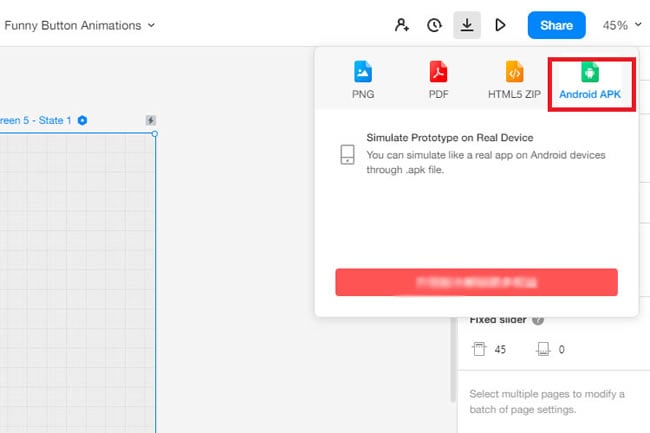Play the prototype preview

pyautogui.click(x=500, y=25)
